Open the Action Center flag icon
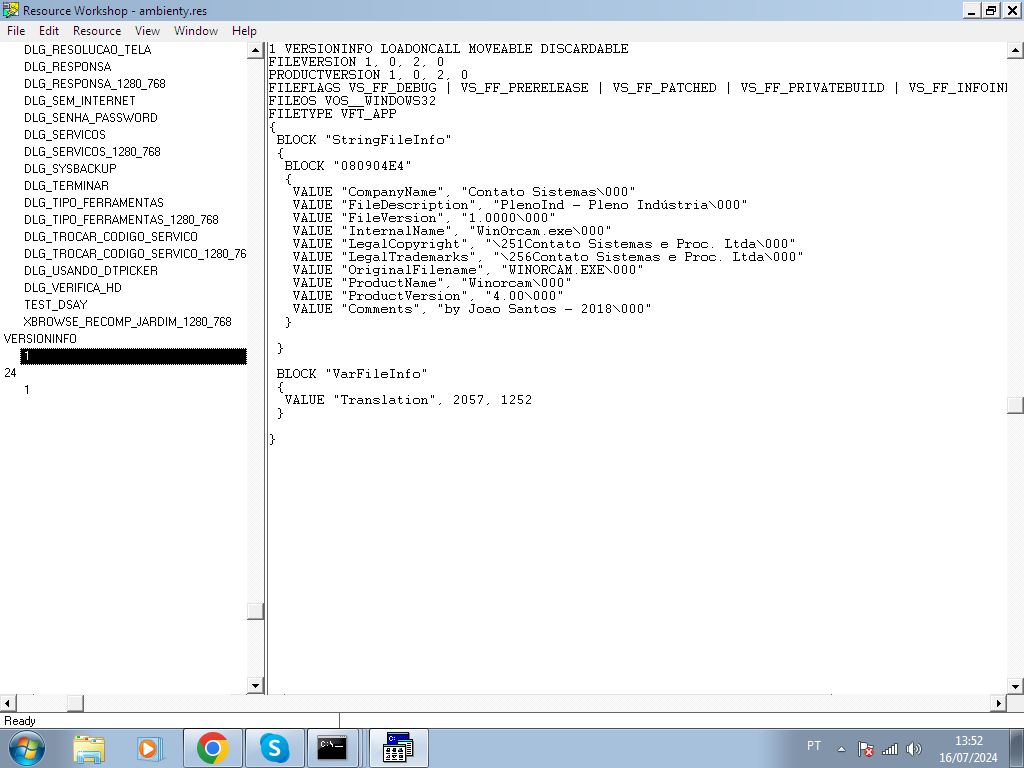 pyautogui.click(x=865, y=749)
